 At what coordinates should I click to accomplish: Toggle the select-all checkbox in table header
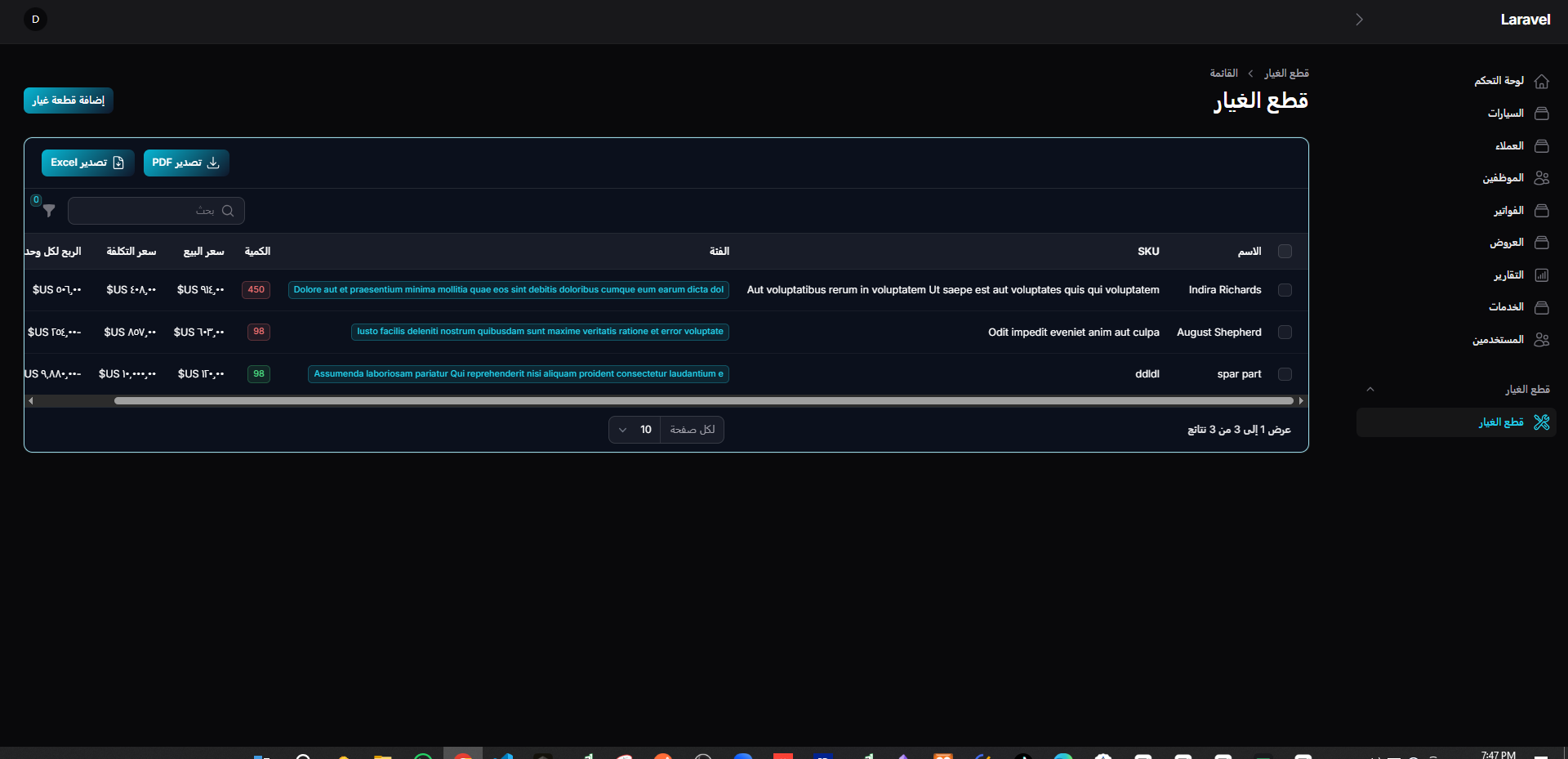(1285, 252)
